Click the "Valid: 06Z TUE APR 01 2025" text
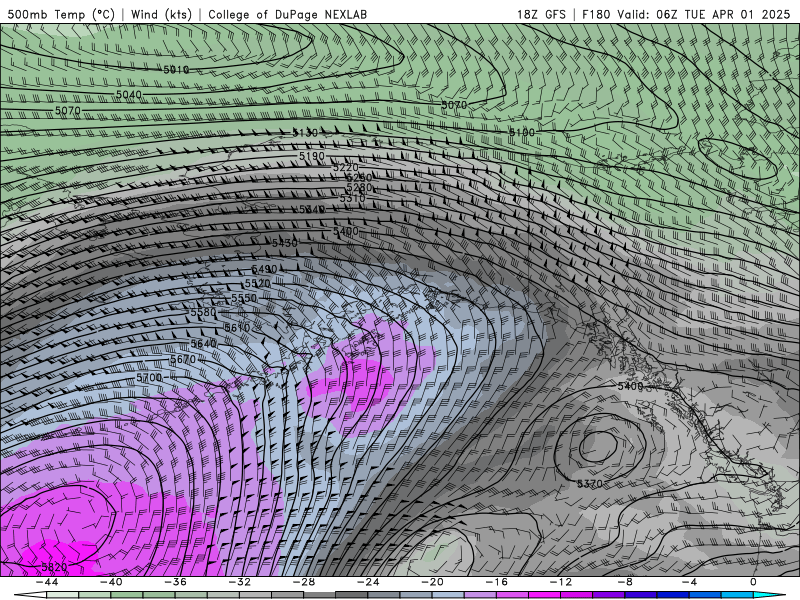This screenshot has height=600, width=800. pos(704,14)
